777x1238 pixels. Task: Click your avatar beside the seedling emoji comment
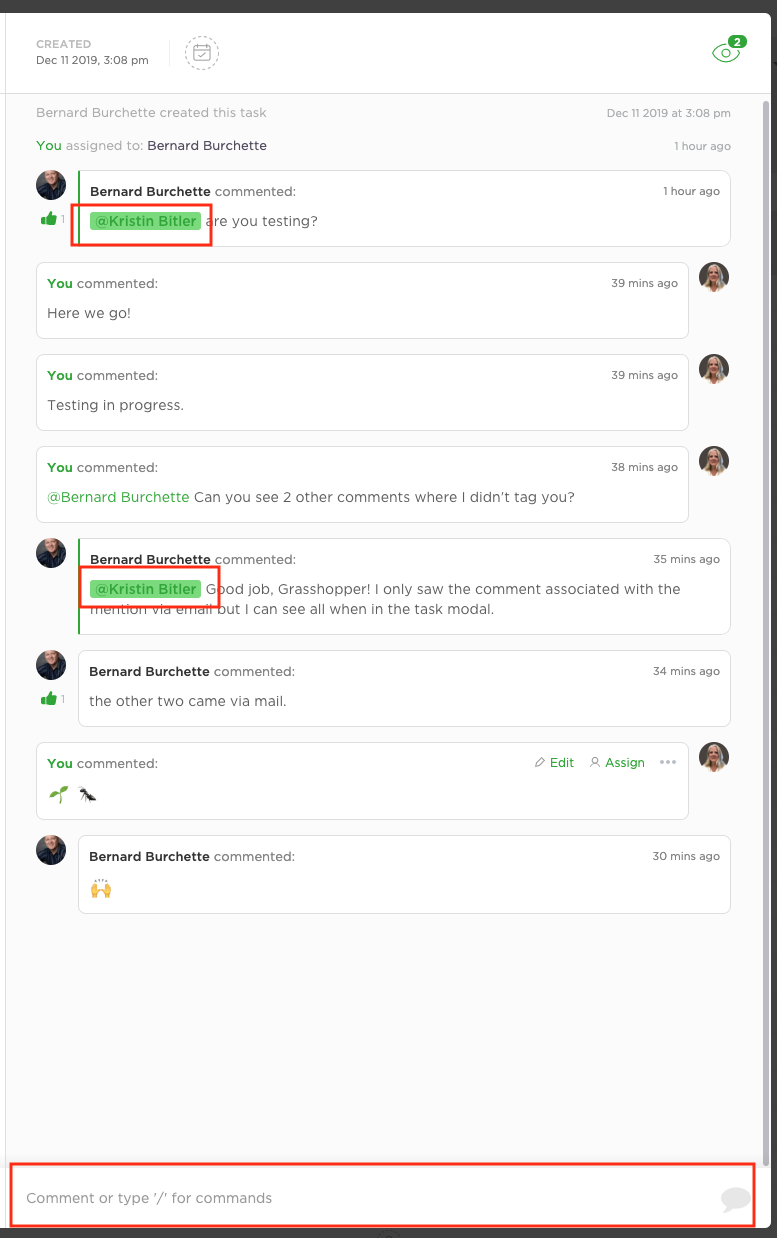point(714,757)
